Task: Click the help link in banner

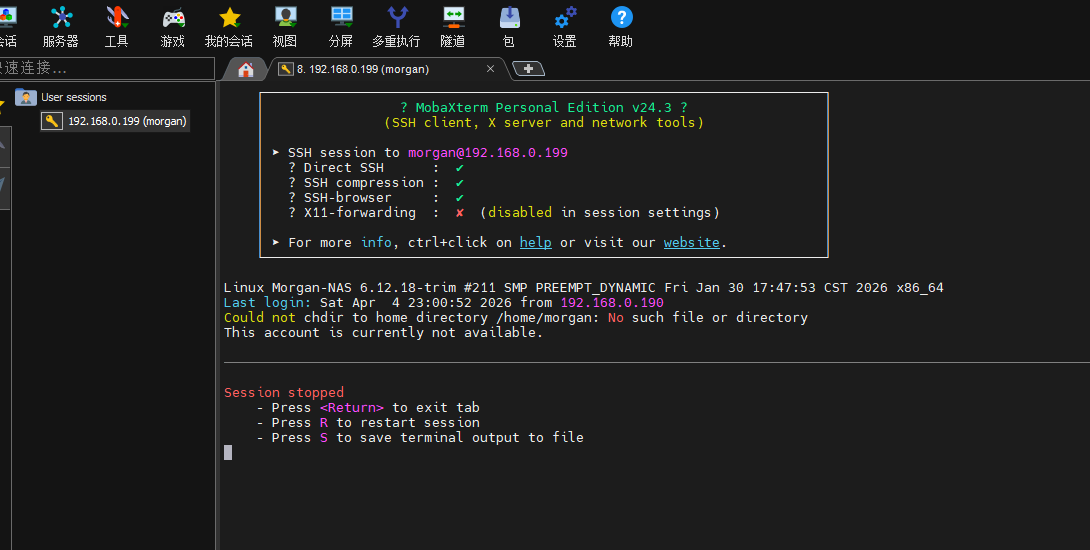Action: (x=535, y=243)
